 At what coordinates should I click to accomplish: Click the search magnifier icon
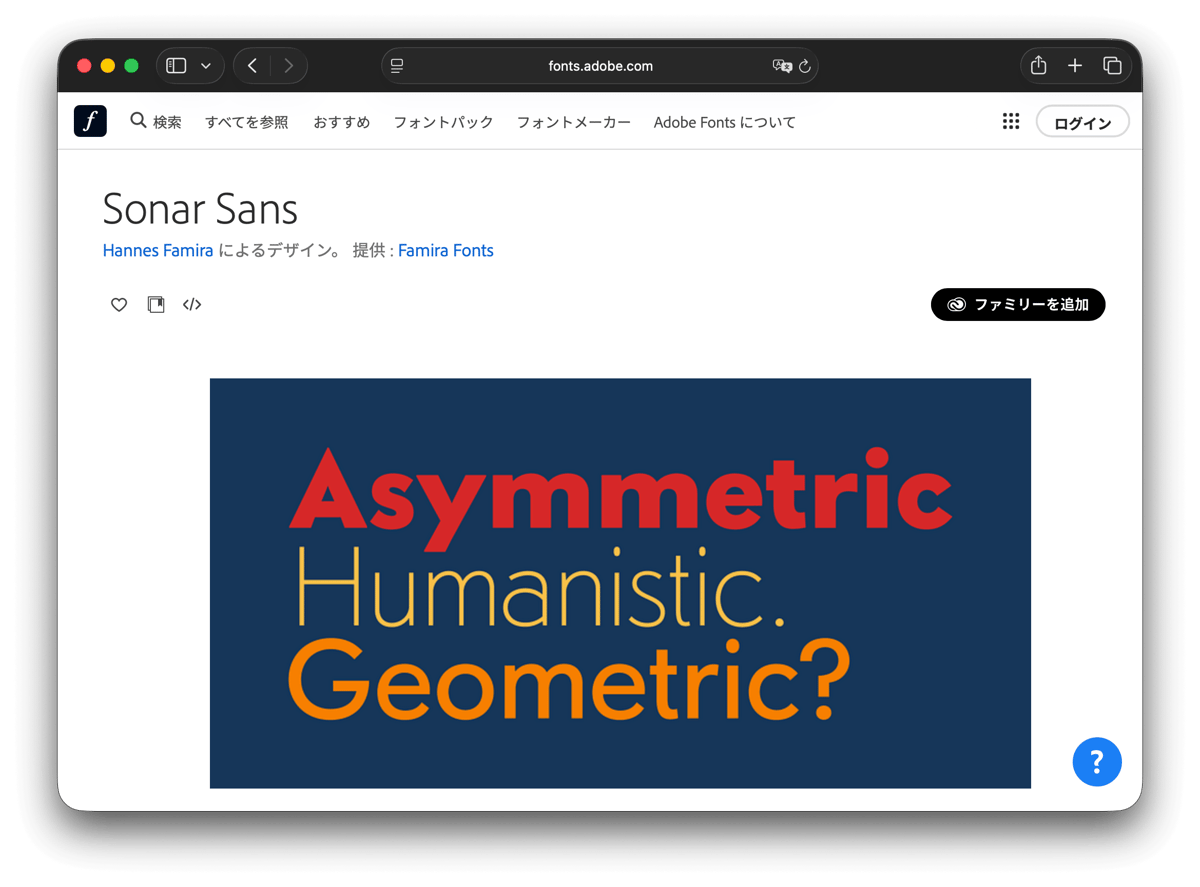[x=138, y=121]
